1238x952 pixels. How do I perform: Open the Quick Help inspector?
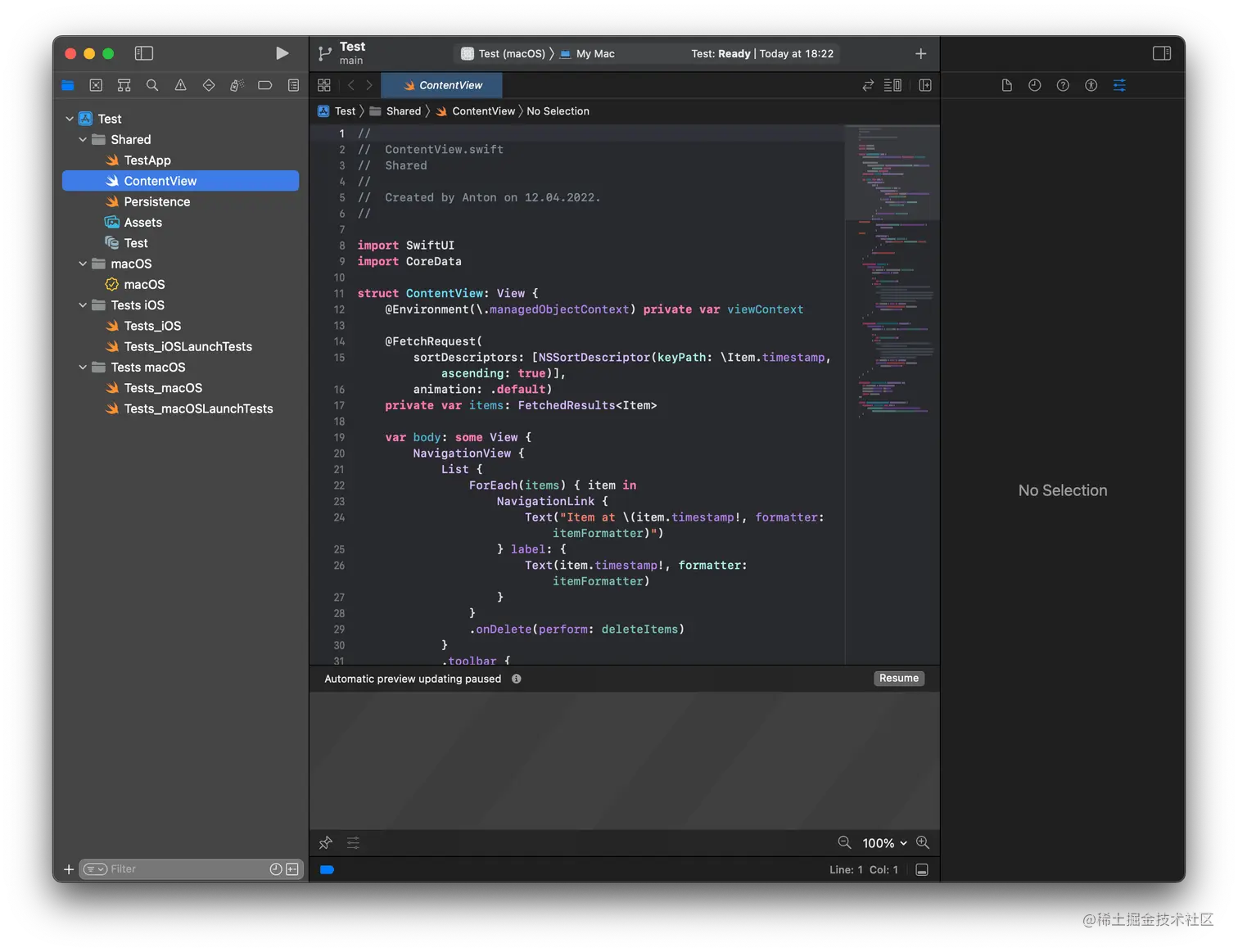click(x=1062, y=85)
